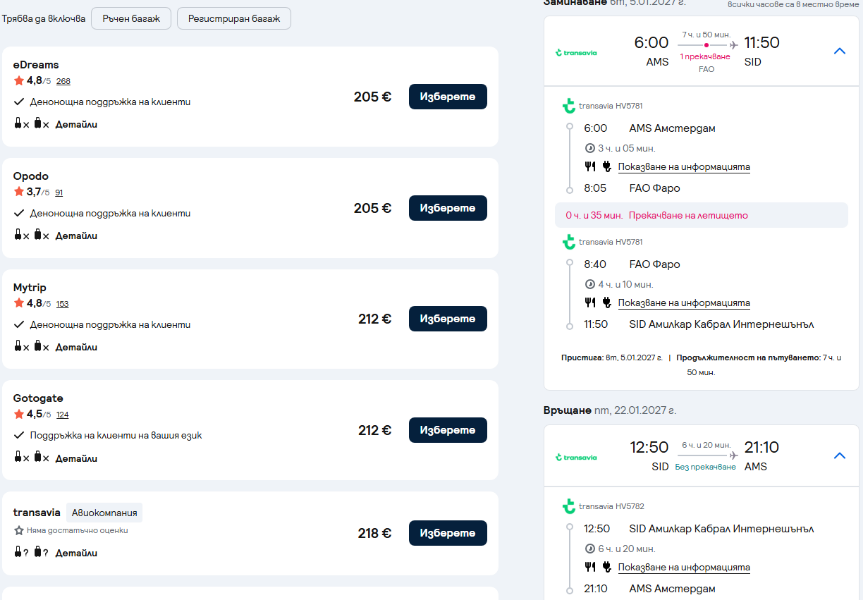The height and width of the screenshot is (600, 863).
Task: Click the transavia empty star rating icon
Action: click(x=19, y=530)
